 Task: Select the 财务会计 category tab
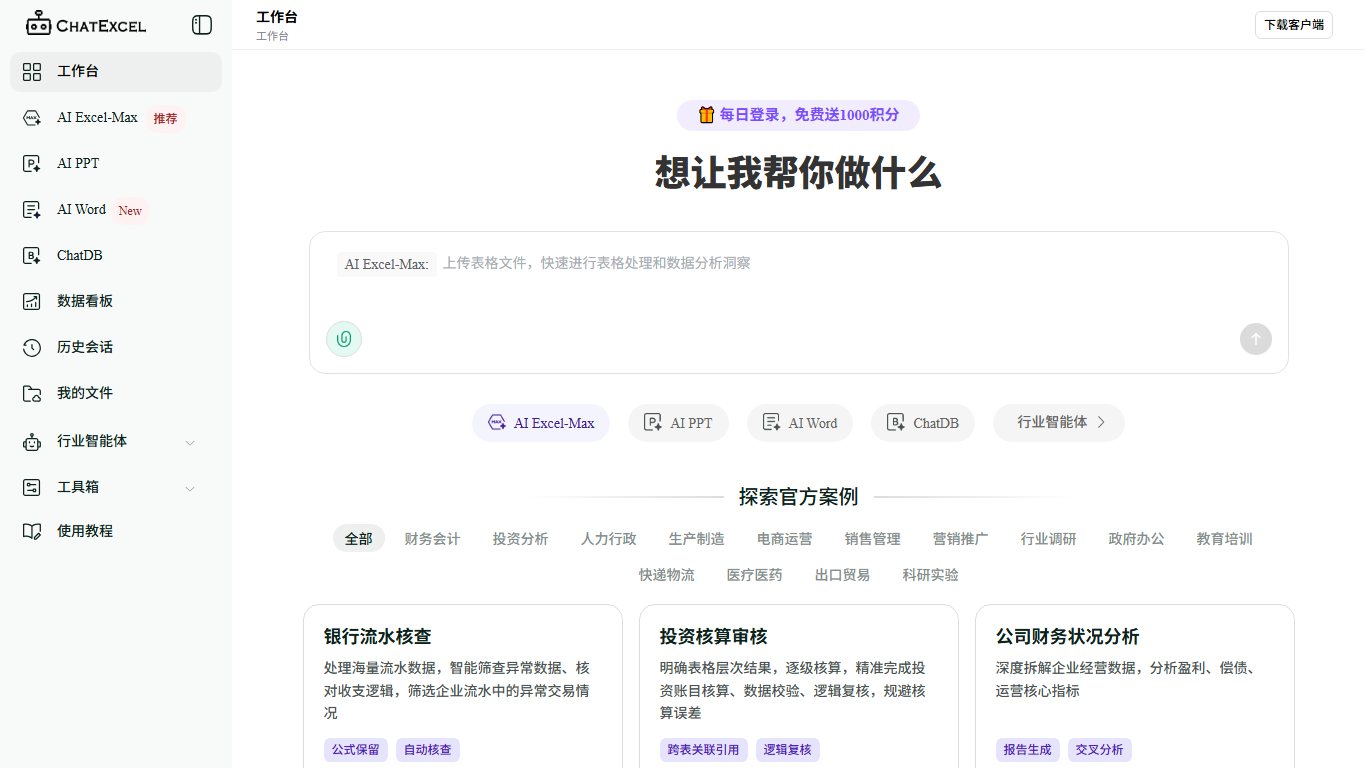click(x=433, y=539)
